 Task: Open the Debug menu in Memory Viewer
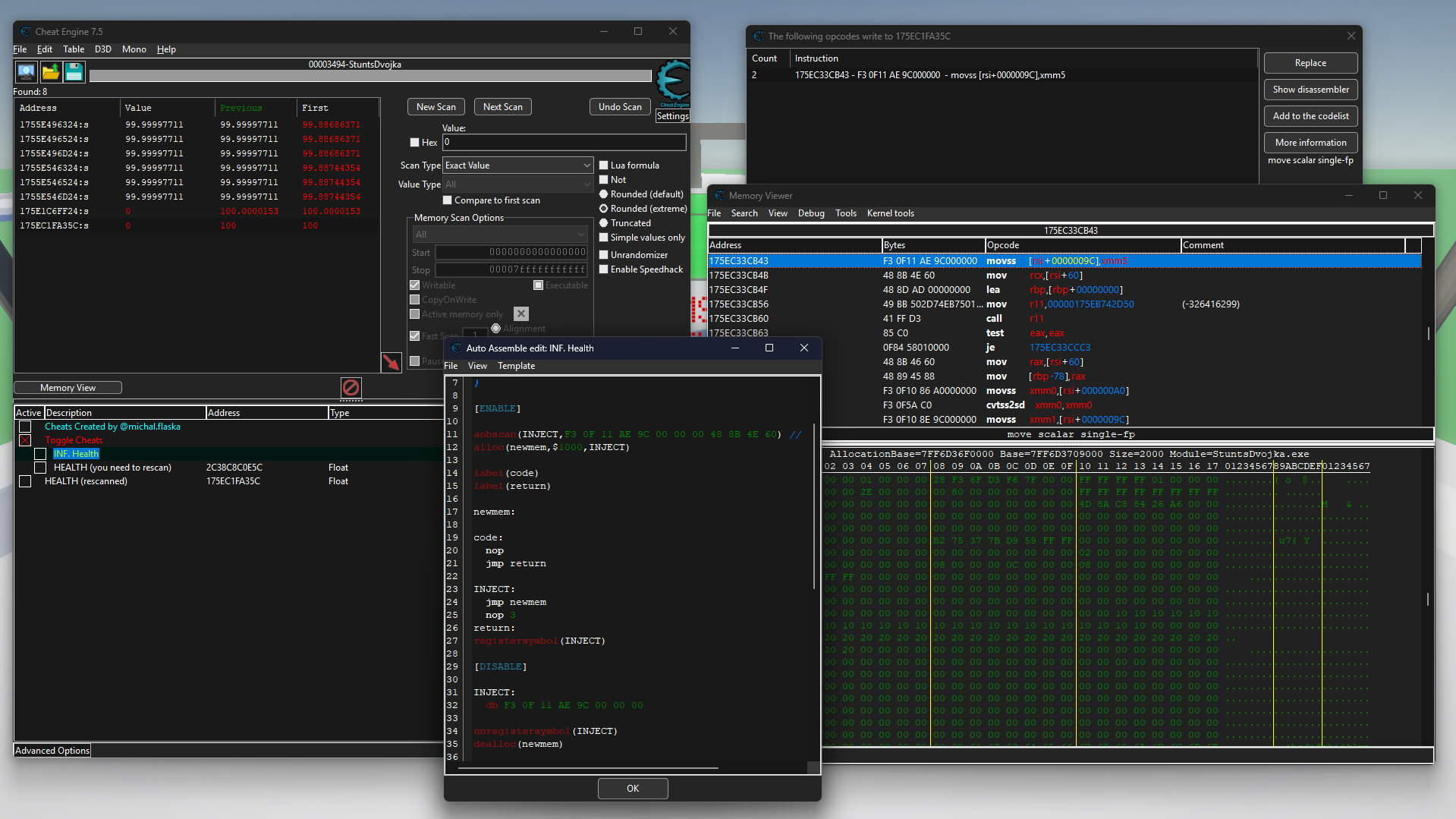810,213
